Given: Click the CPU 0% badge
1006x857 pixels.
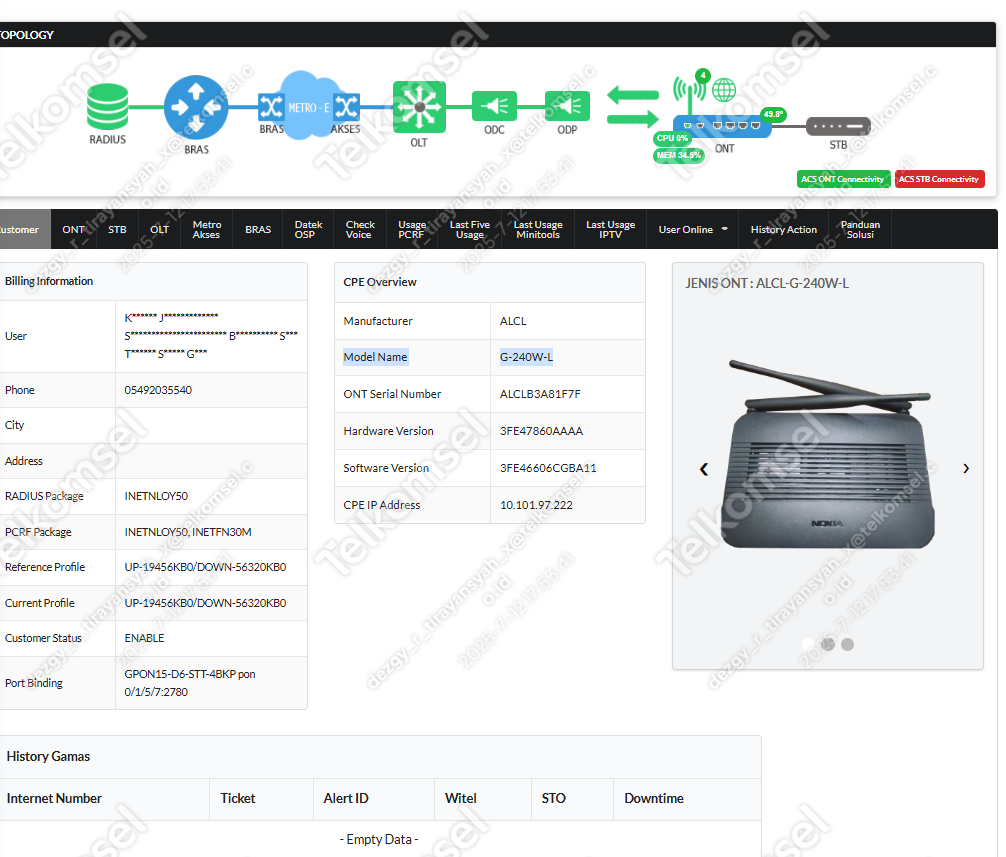Looking at the screenshot, I should pyautogui.click(x=672, y=138).
